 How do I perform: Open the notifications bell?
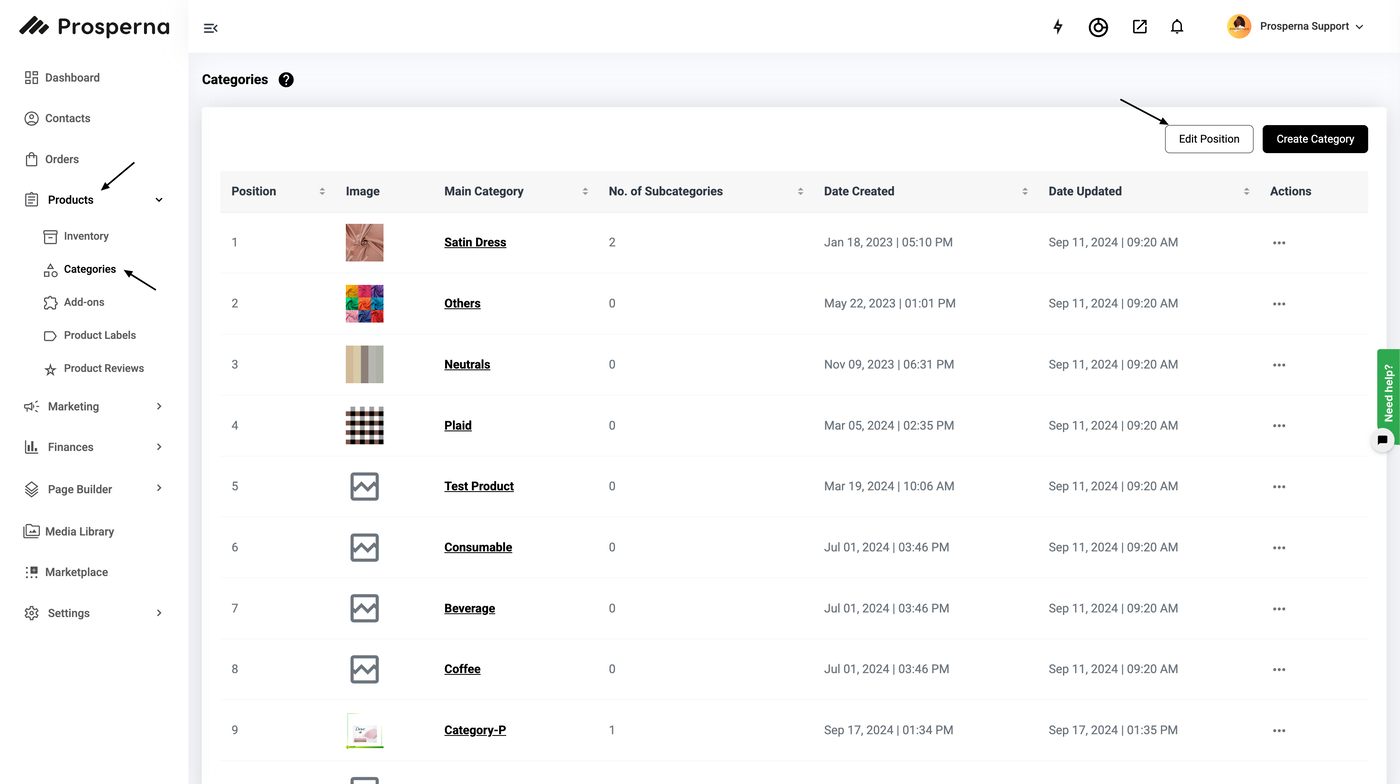click(1177, 27)
